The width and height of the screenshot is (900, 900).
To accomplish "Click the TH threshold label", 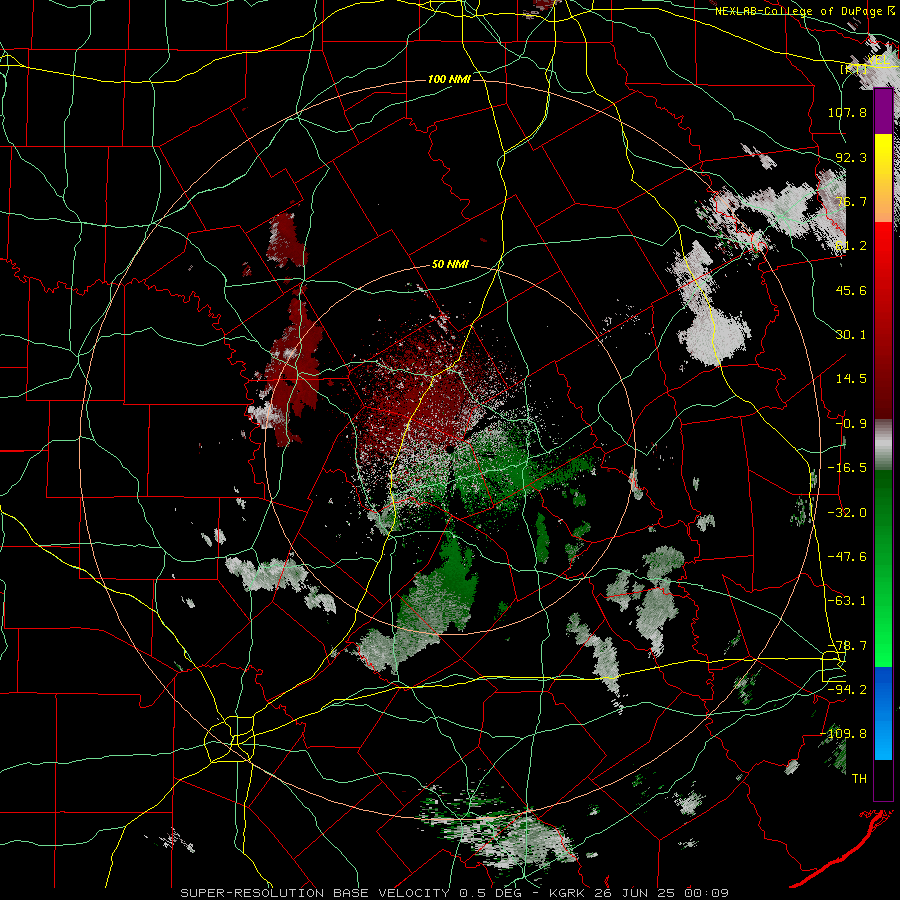I will click(859, 779).
